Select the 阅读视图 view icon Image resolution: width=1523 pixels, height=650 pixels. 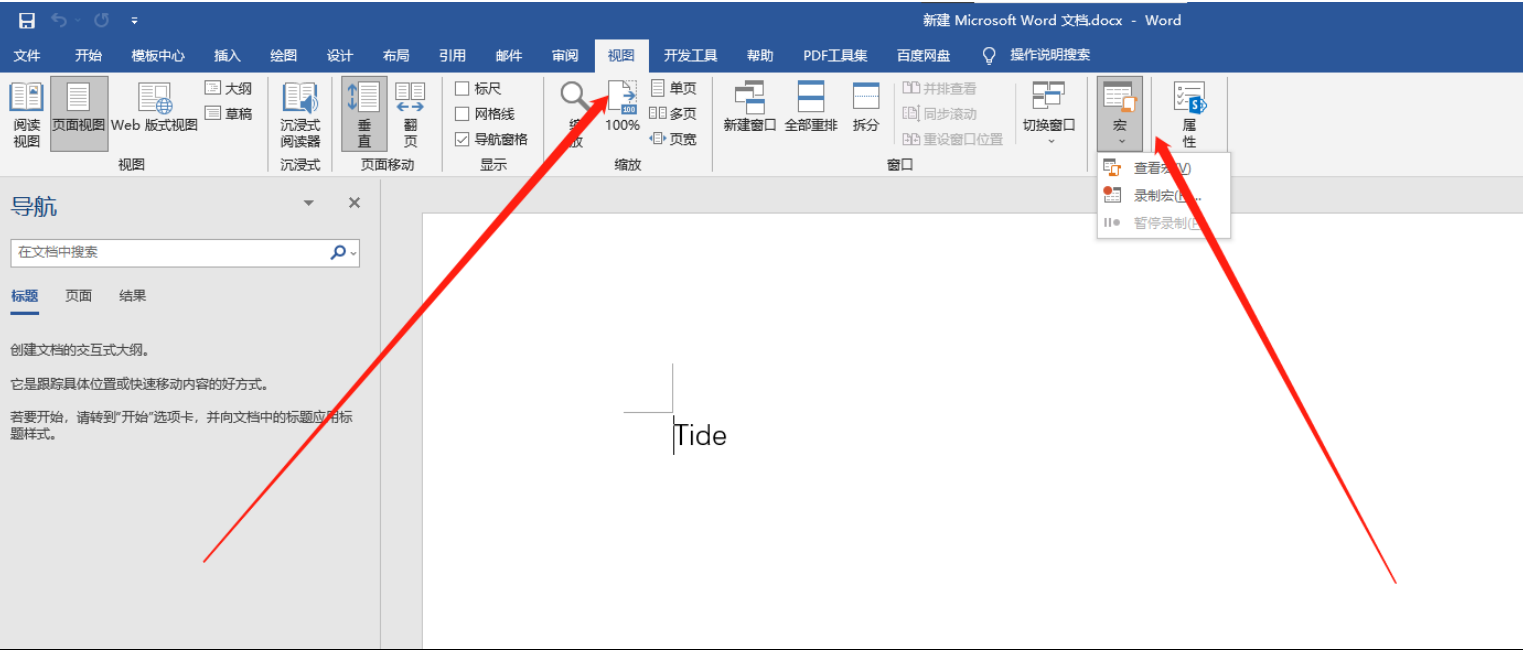[x=26, y=112]
